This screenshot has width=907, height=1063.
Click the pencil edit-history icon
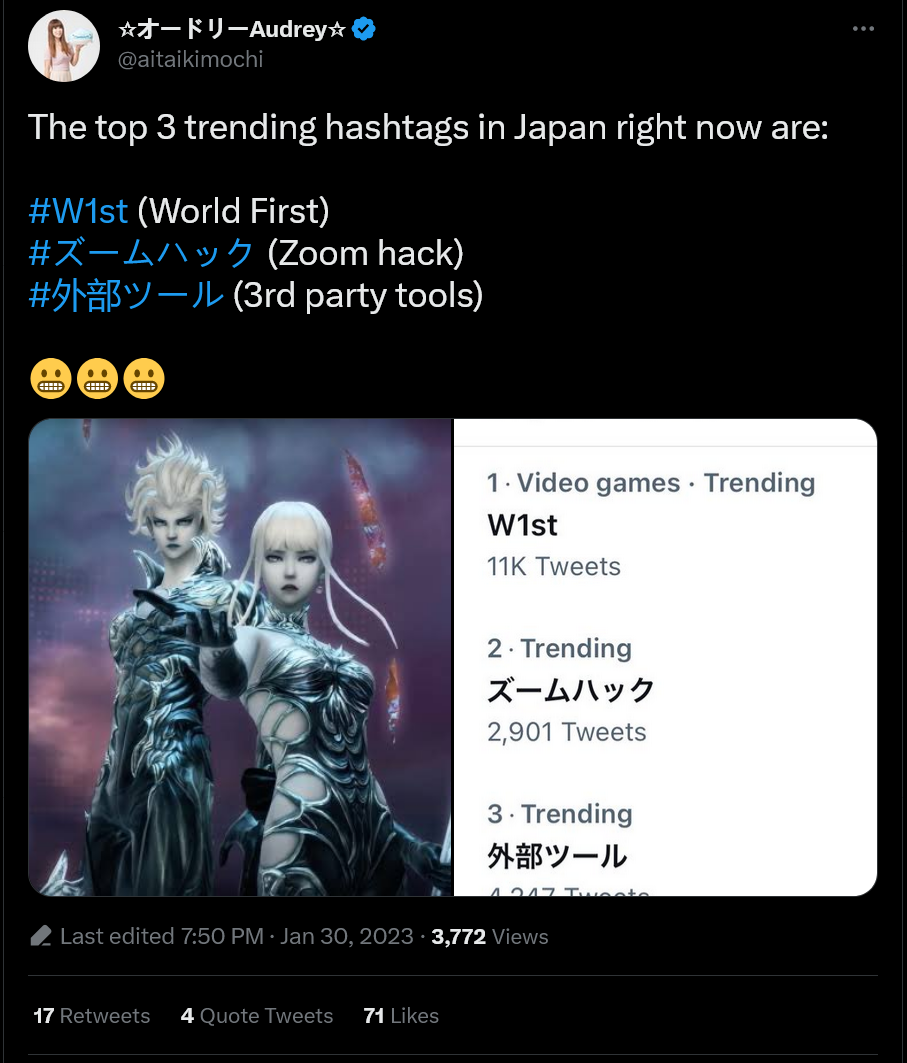pyautogui.click(x=41, y=936)
